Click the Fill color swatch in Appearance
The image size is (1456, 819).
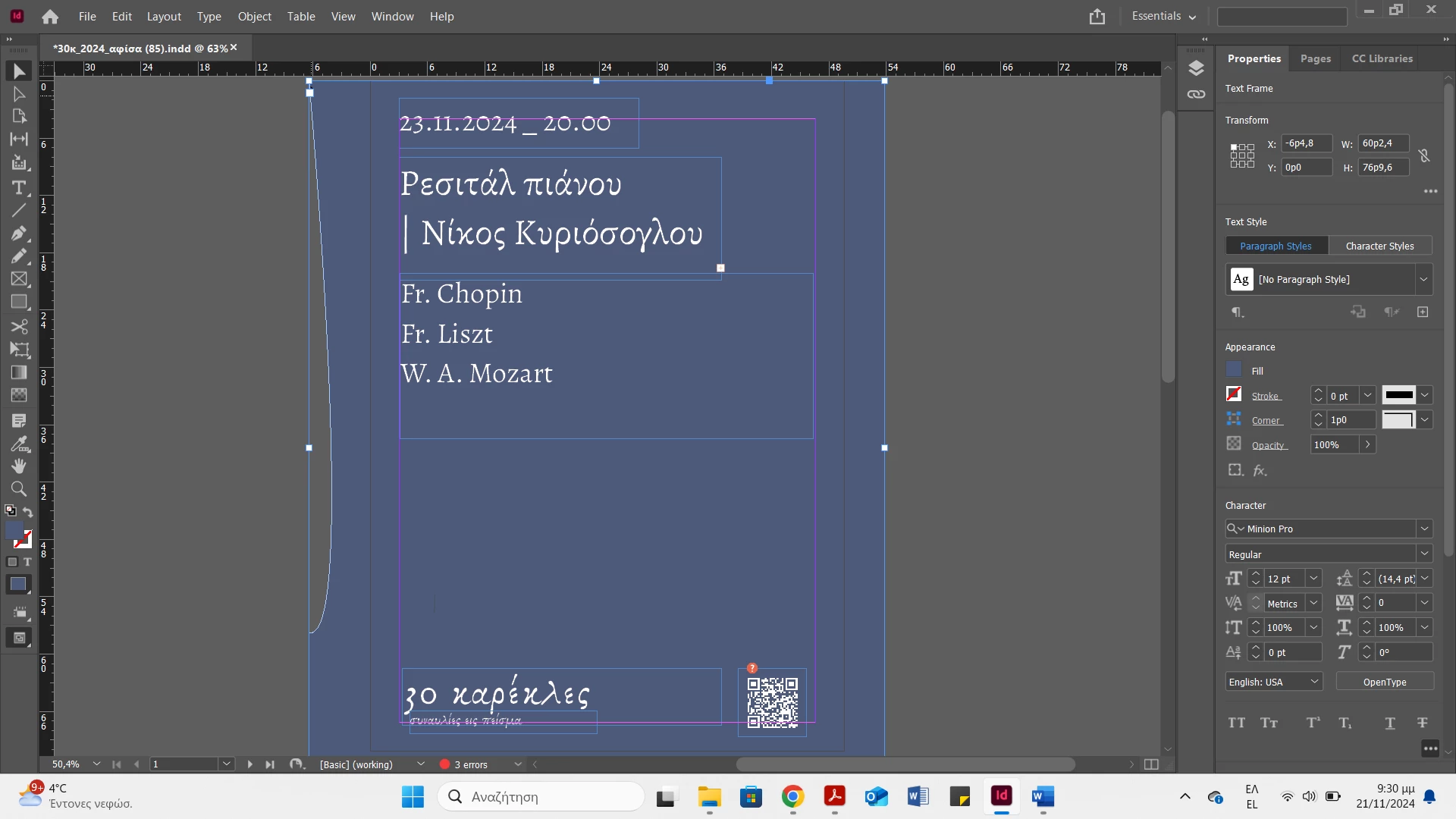1234,370
